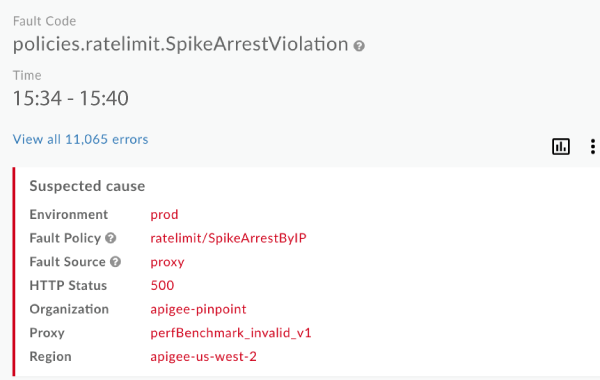
Task: Click the policies.ratelimit.SpikeArrestViolation fault code text
Action: click(x=181, y=44)
